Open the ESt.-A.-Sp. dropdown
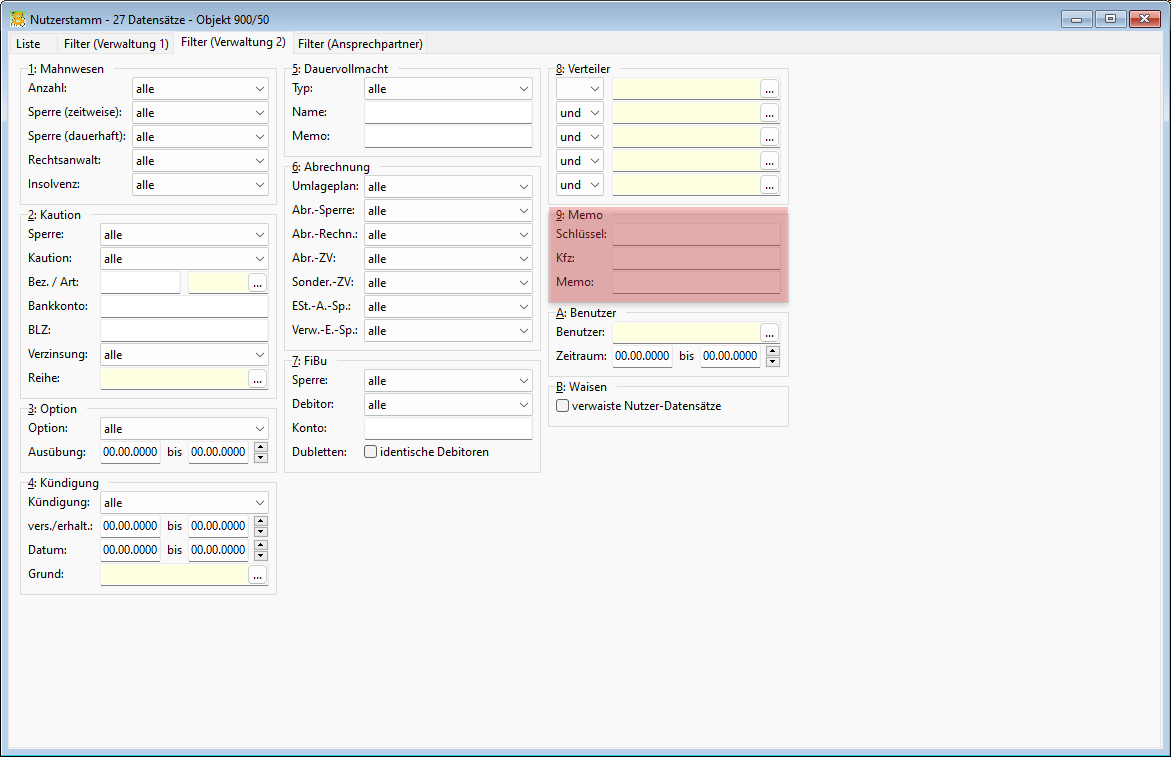The height and width of the screenshot is (757, 1171). pyautogui.click(x=448, y=306)
